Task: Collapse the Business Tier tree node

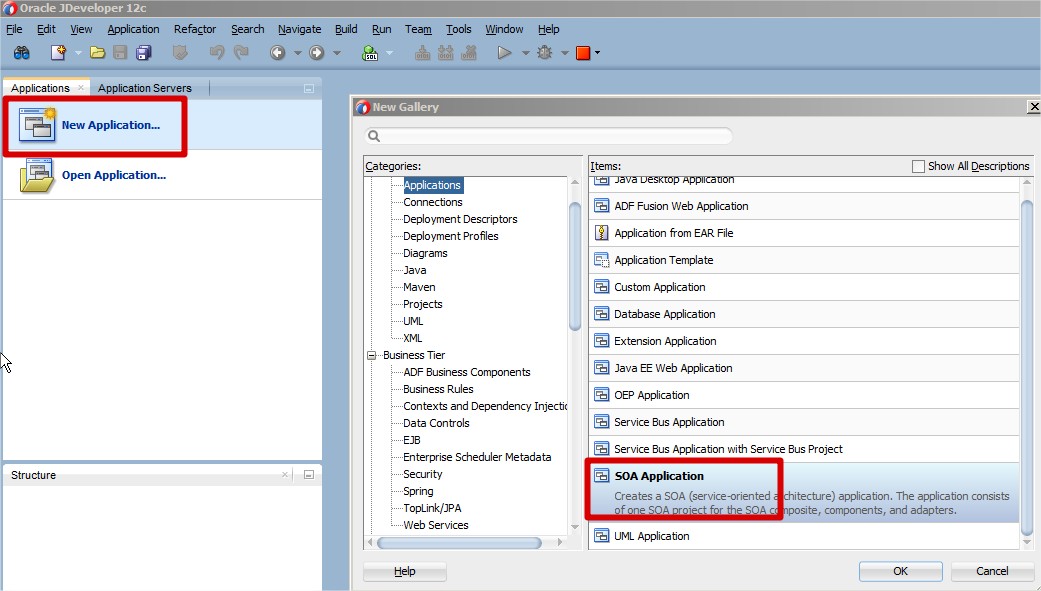Action: (x=372, y=355)
